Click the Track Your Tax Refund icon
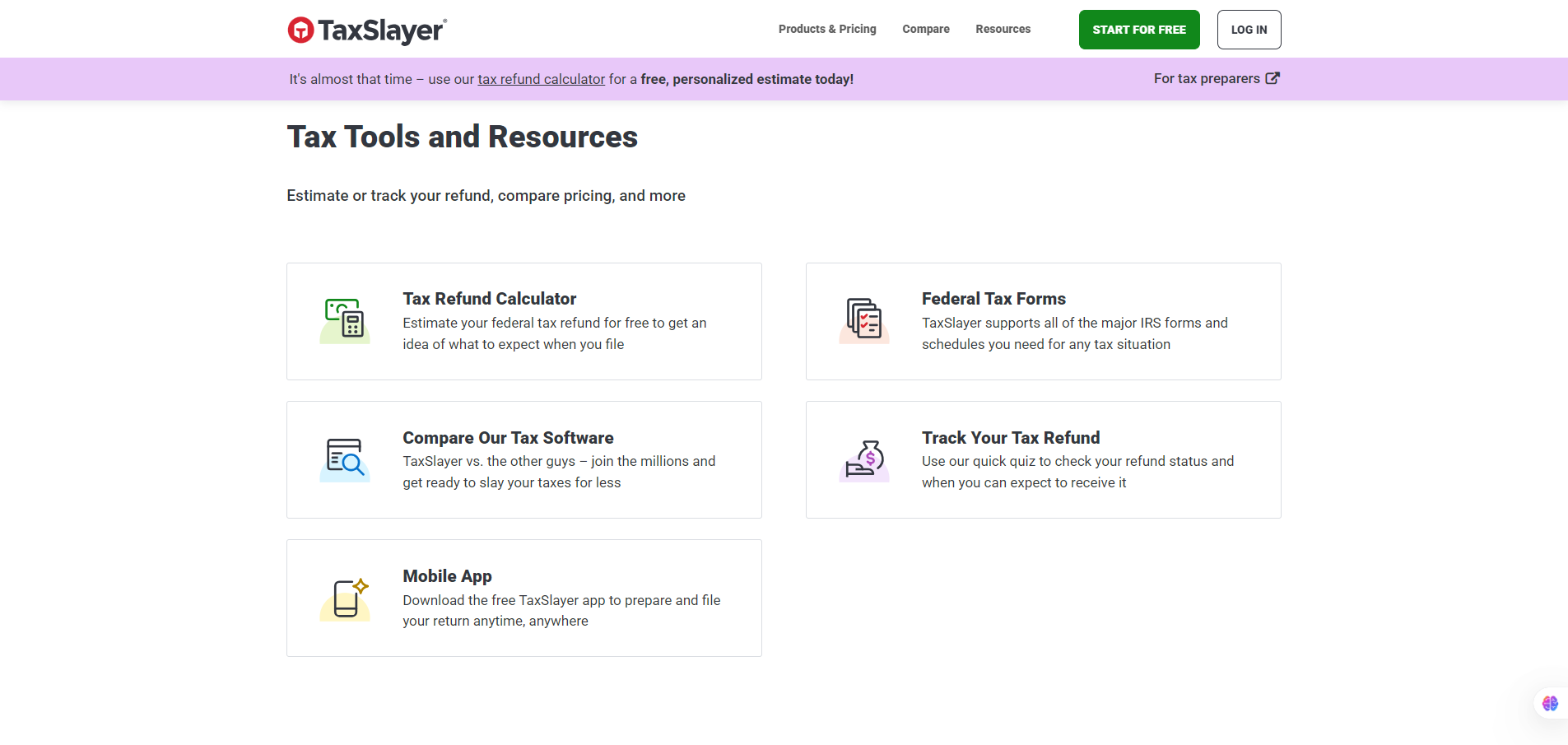The height and width of the screenshot is (745, 1568). [x=864, y=459]
